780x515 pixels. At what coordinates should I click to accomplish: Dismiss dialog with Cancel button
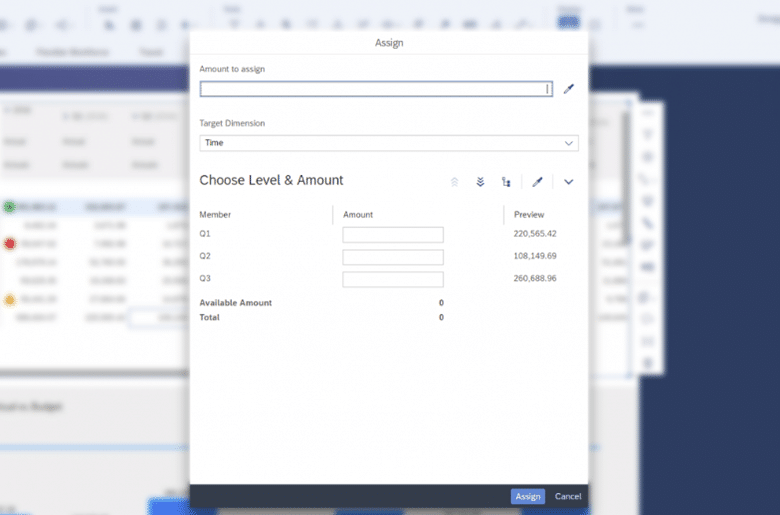click(x=568, y=497)
